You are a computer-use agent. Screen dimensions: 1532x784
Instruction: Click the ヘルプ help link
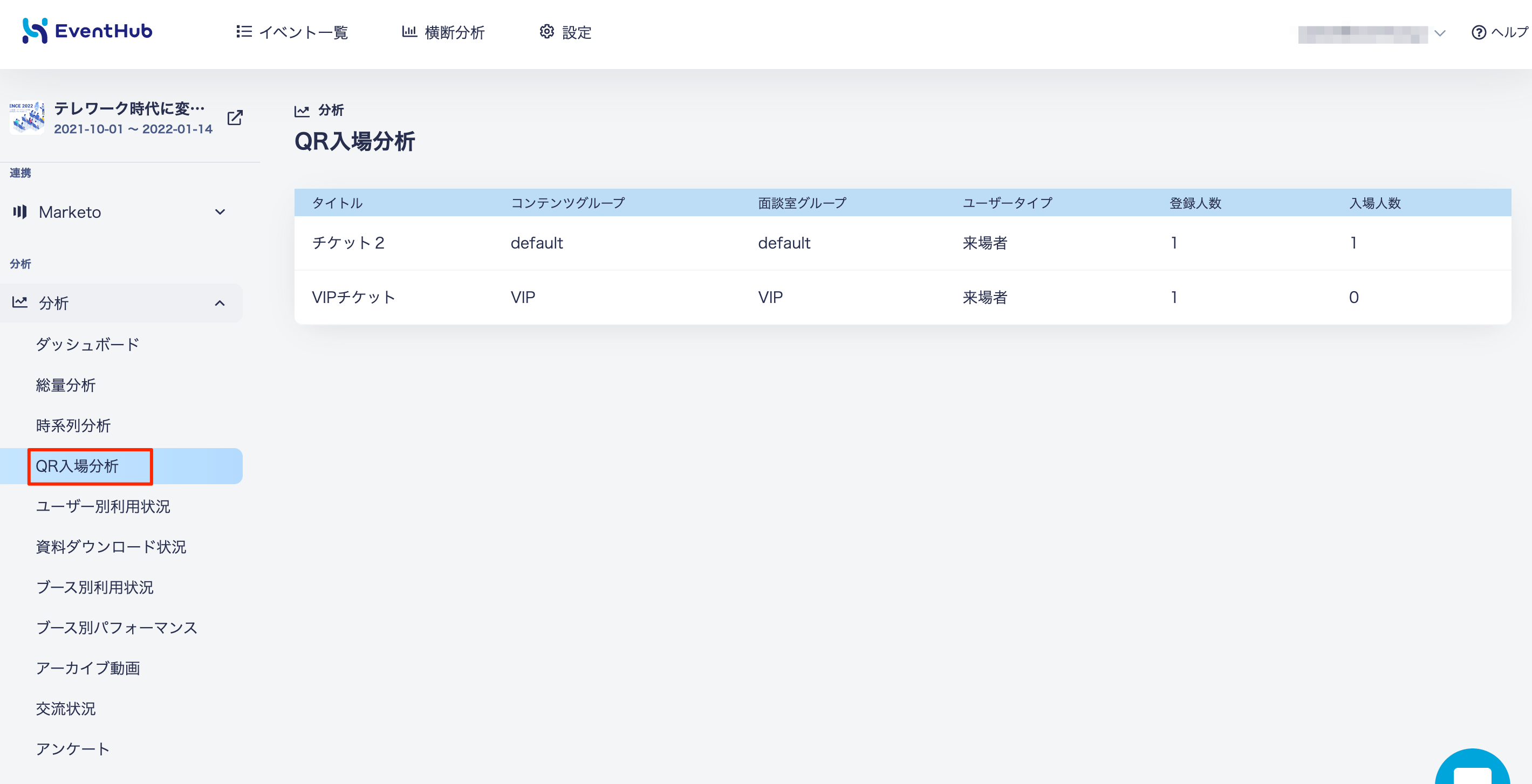(x=1500, y=32)
